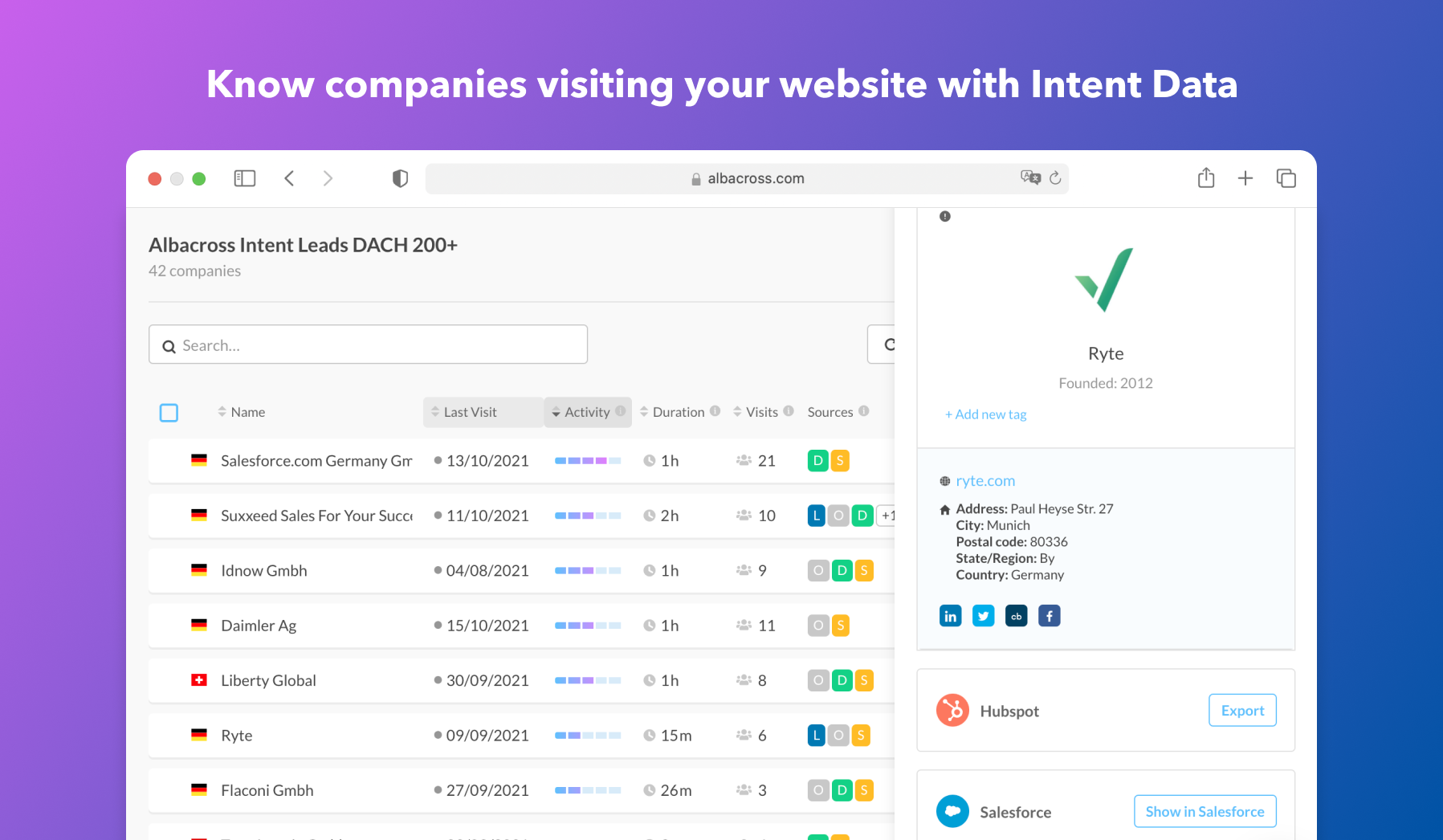Viewport: 1443px width, 840px height.
Task: Click the partially hidden button beside search field
Action: pyautogui.click(x=881, y=345)
